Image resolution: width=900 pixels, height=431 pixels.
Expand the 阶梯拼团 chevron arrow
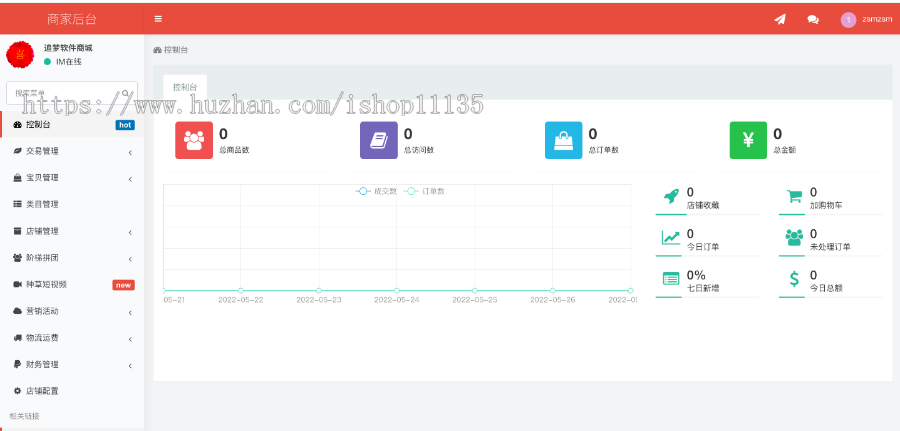(130, 259)
